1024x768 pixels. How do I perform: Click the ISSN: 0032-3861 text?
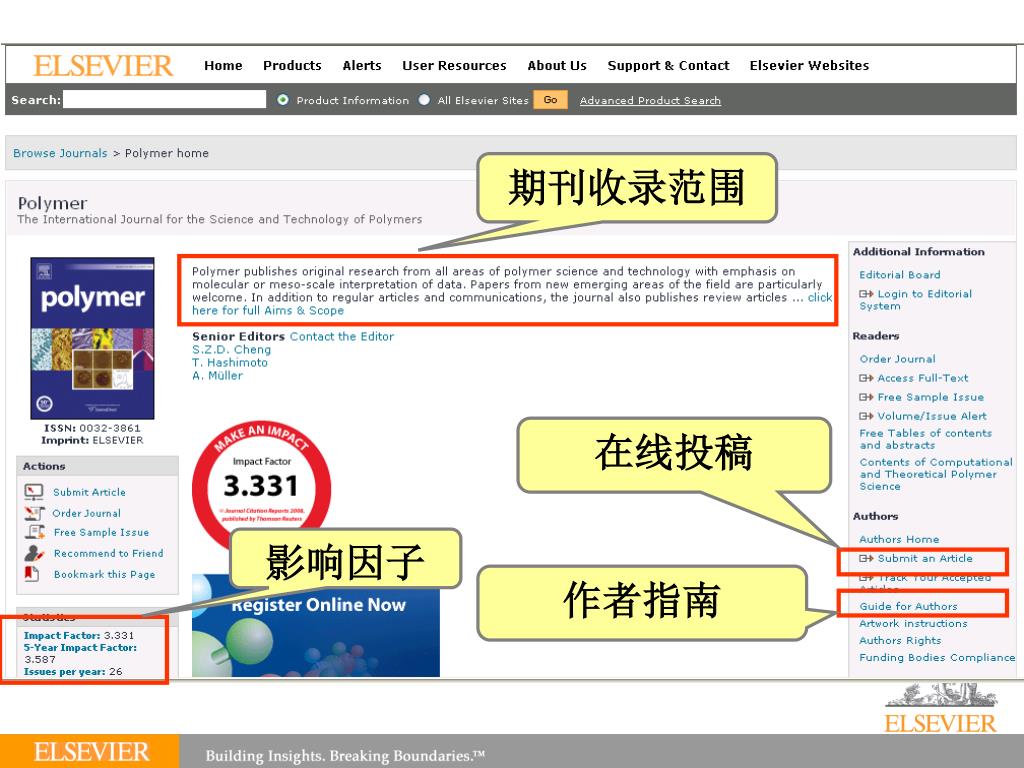click(92, 428)
